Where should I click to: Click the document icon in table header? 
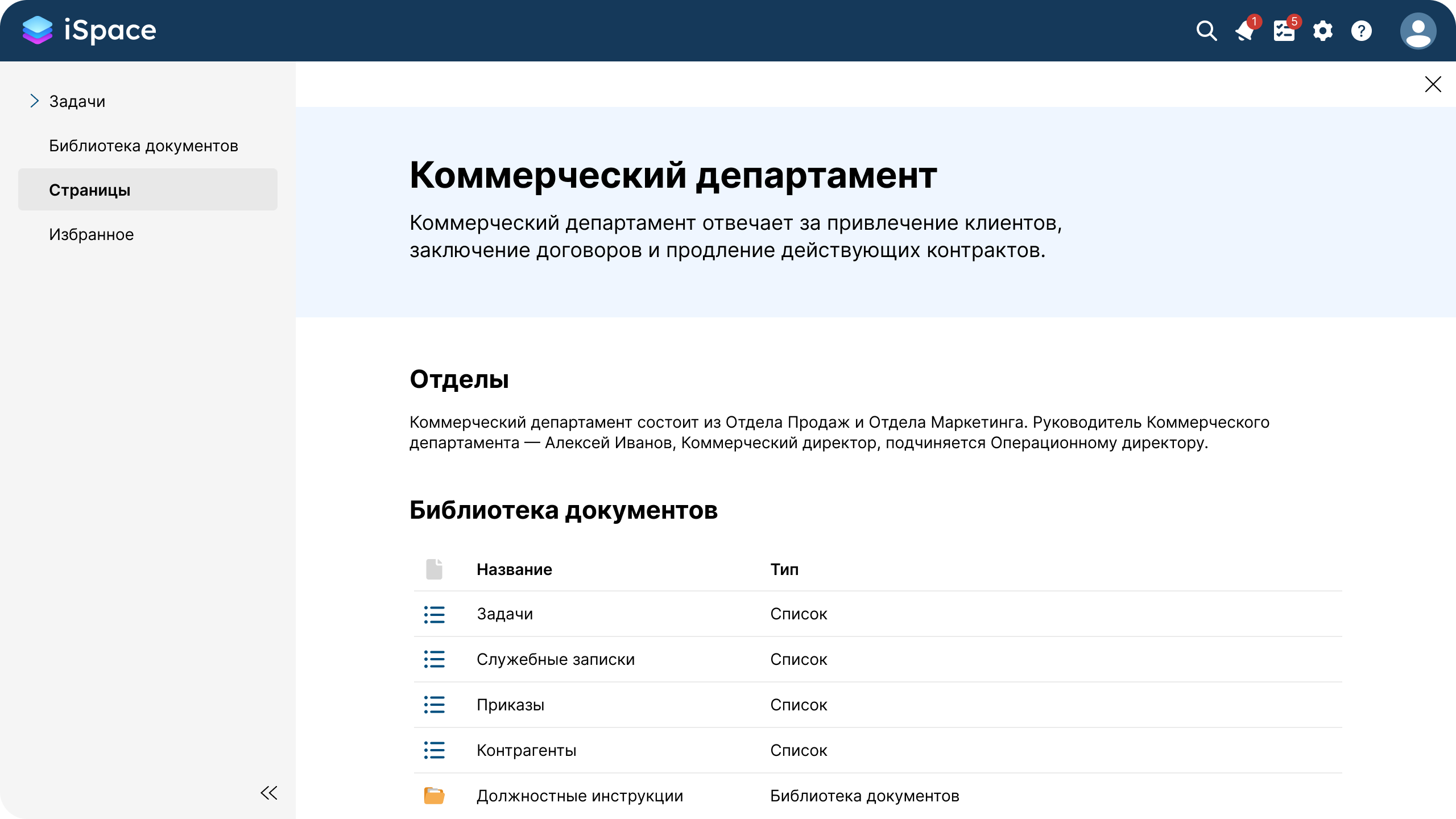click(435, 569)
